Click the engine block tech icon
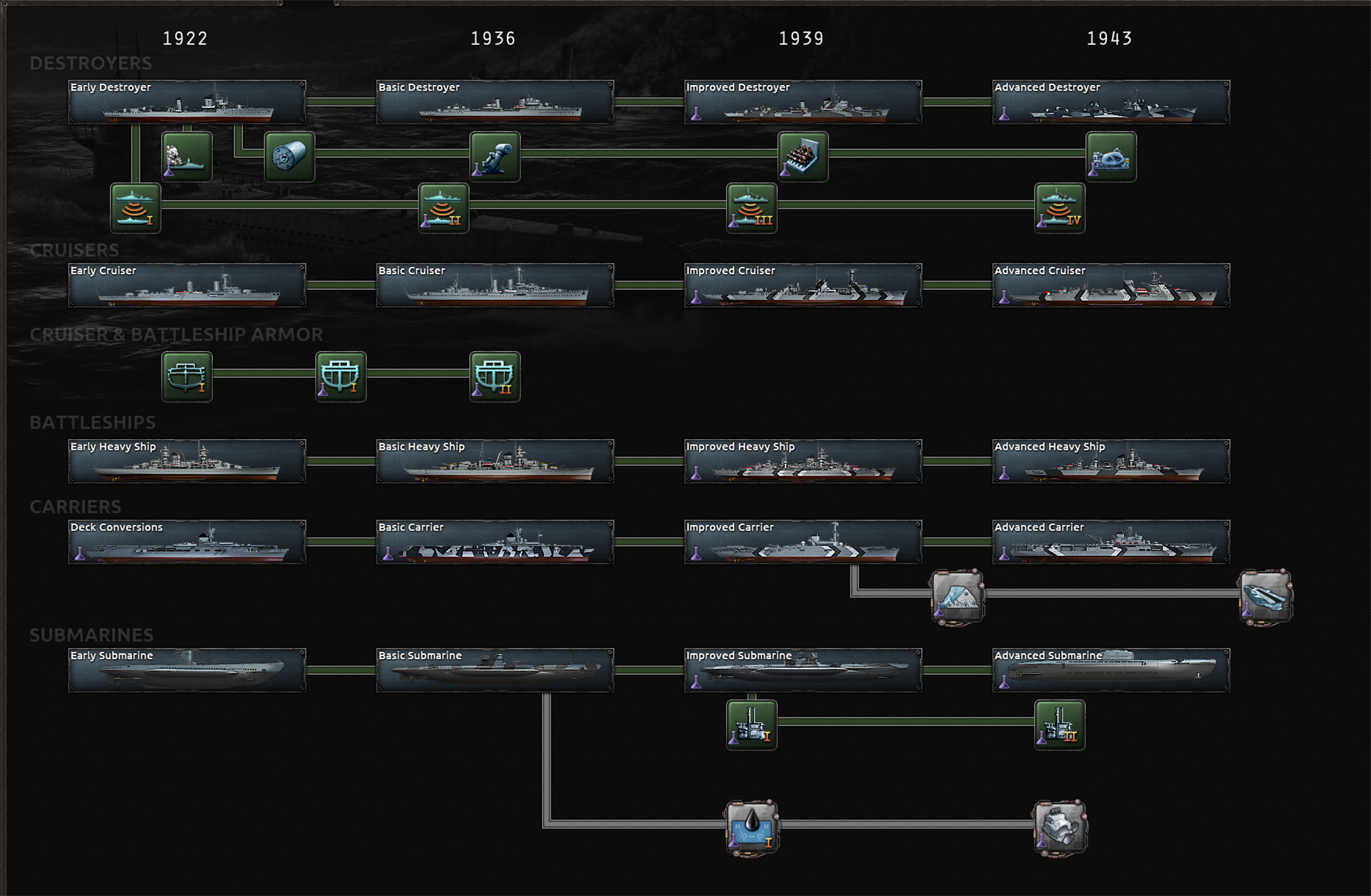The height and width of the screenshot is (896, 1371). tap(1060, 827)
